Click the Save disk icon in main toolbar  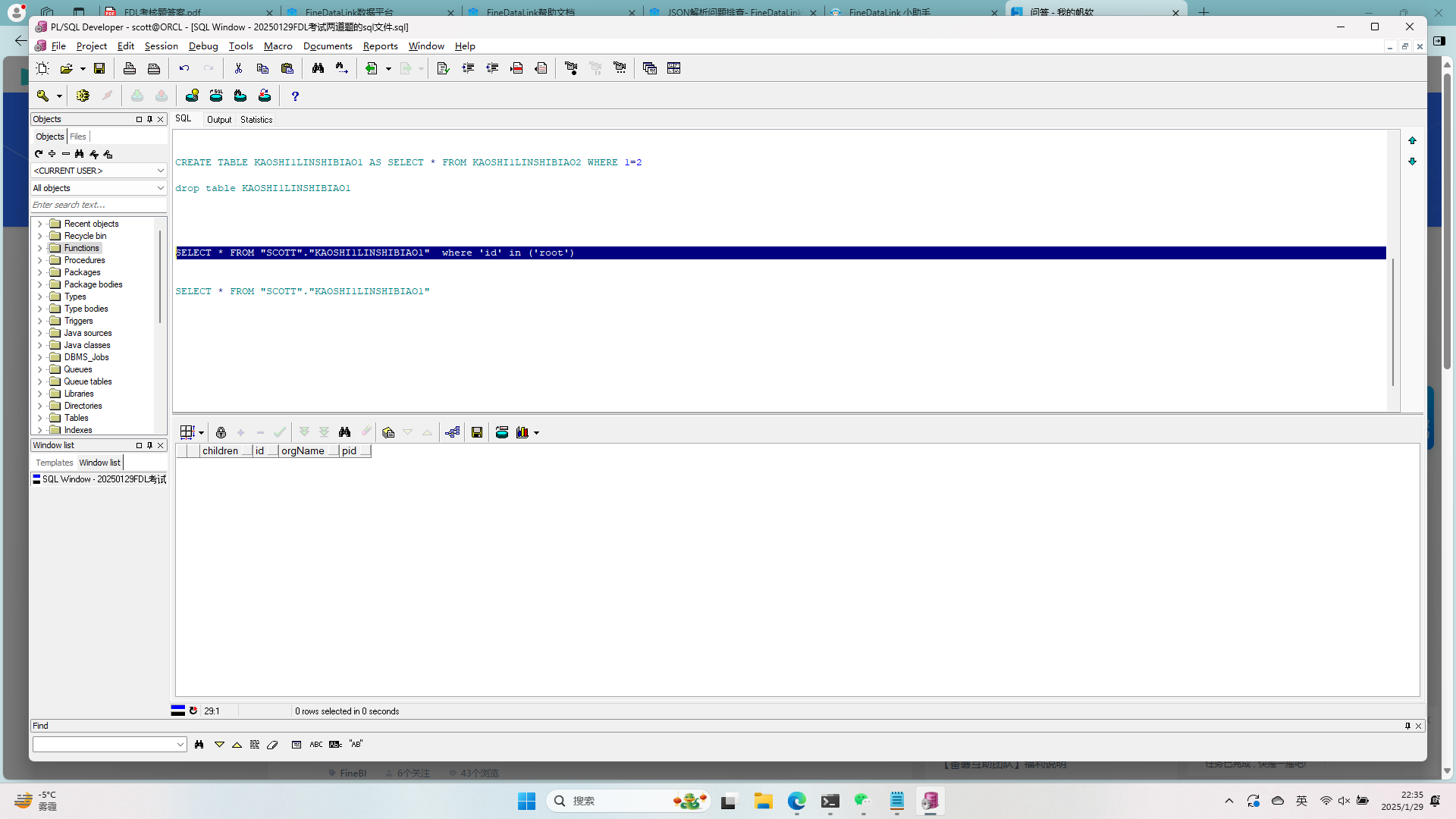(x=99, y=68)
